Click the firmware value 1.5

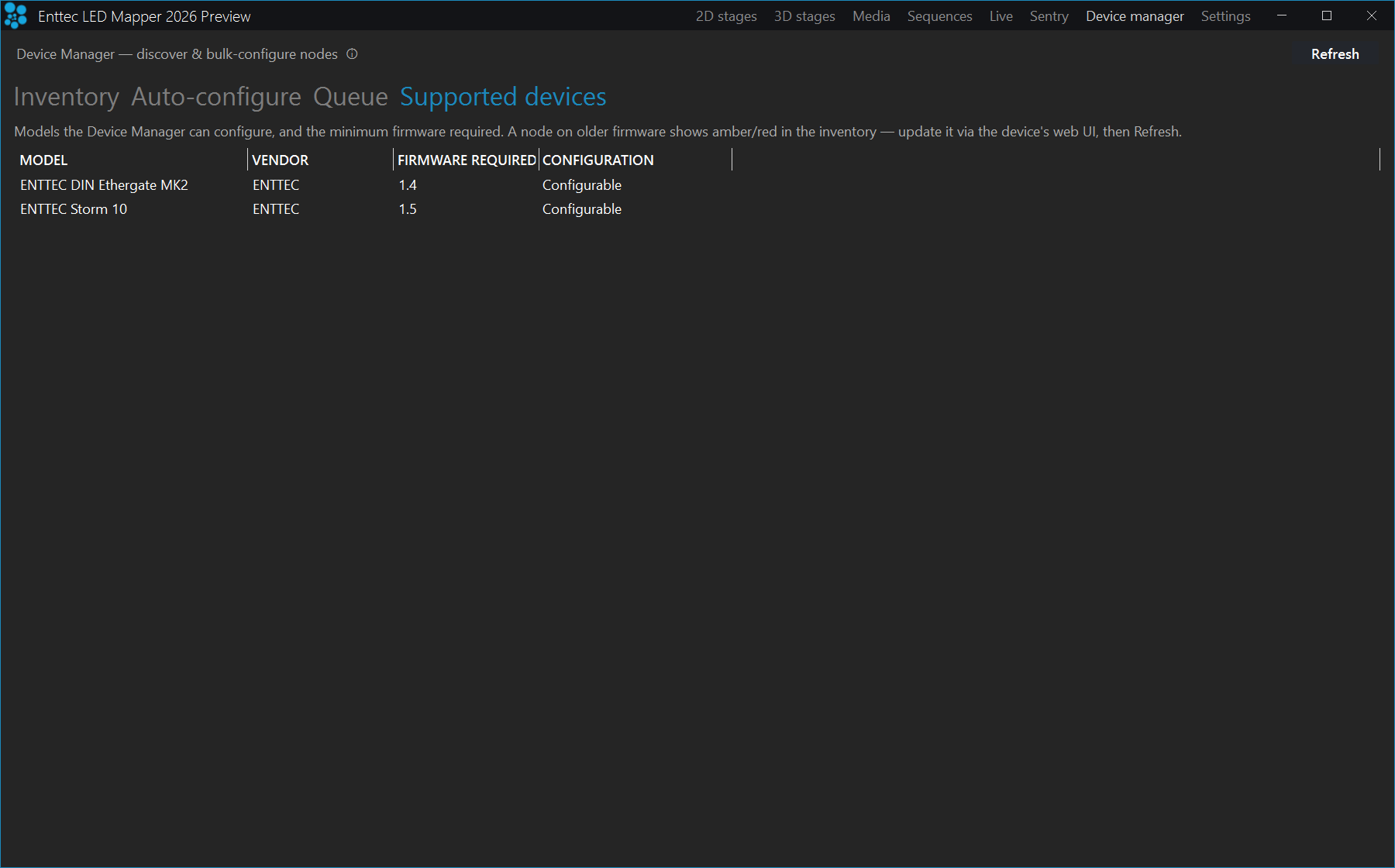408,209
